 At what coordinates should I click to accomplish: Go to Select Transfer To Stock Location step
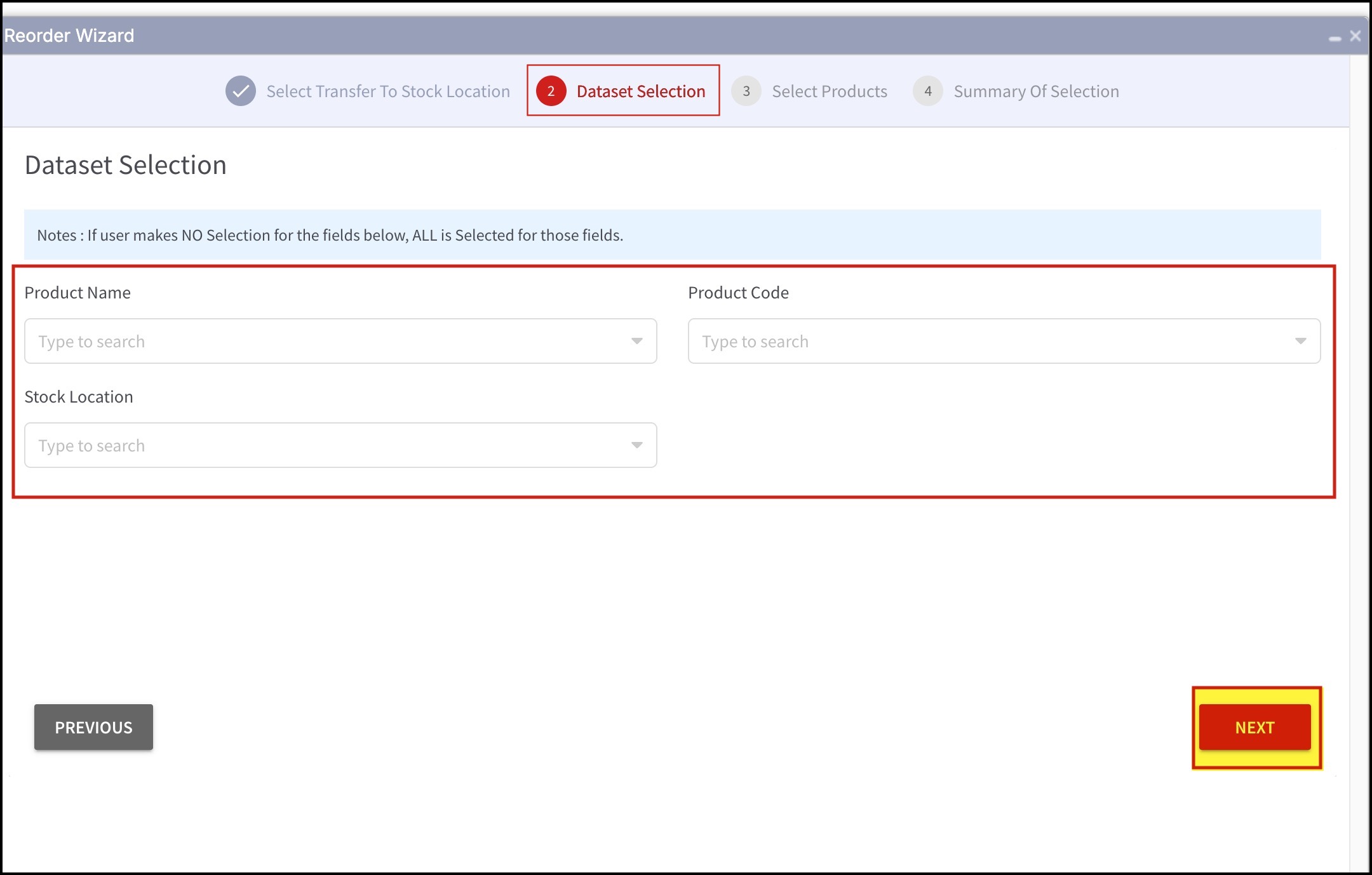pyautogui.click(x=387, y=91)
